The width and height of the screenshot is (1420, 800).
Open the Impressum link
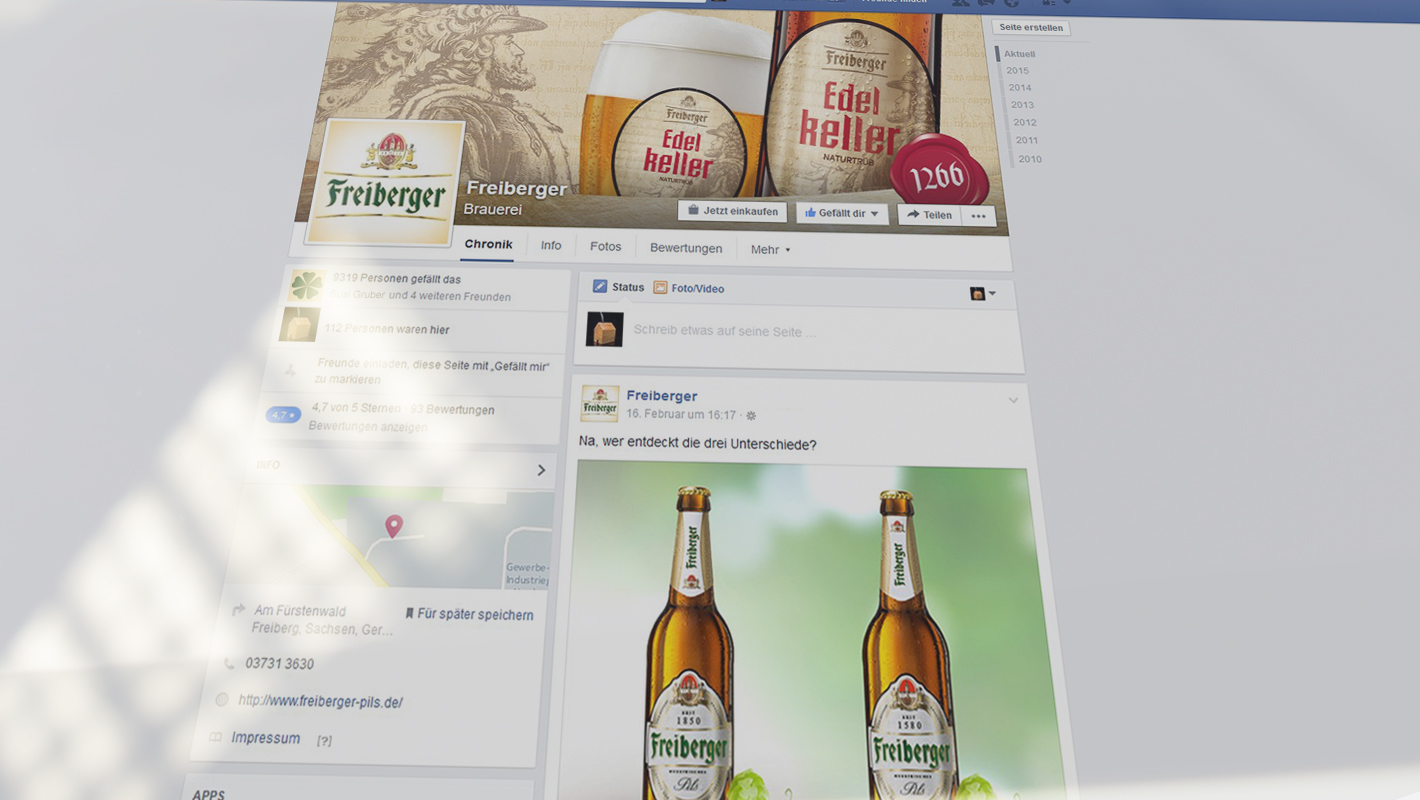(x=265, y=738)
